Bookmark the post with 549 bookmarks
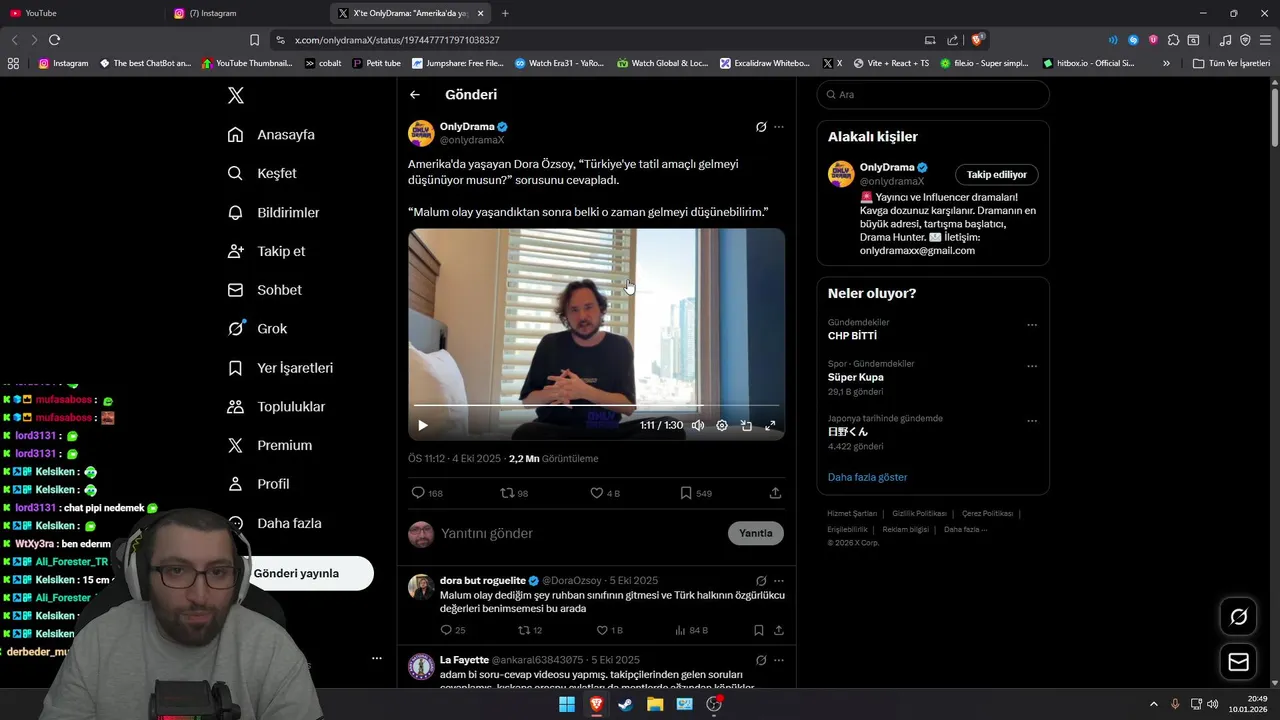 (x=695, y=493)
